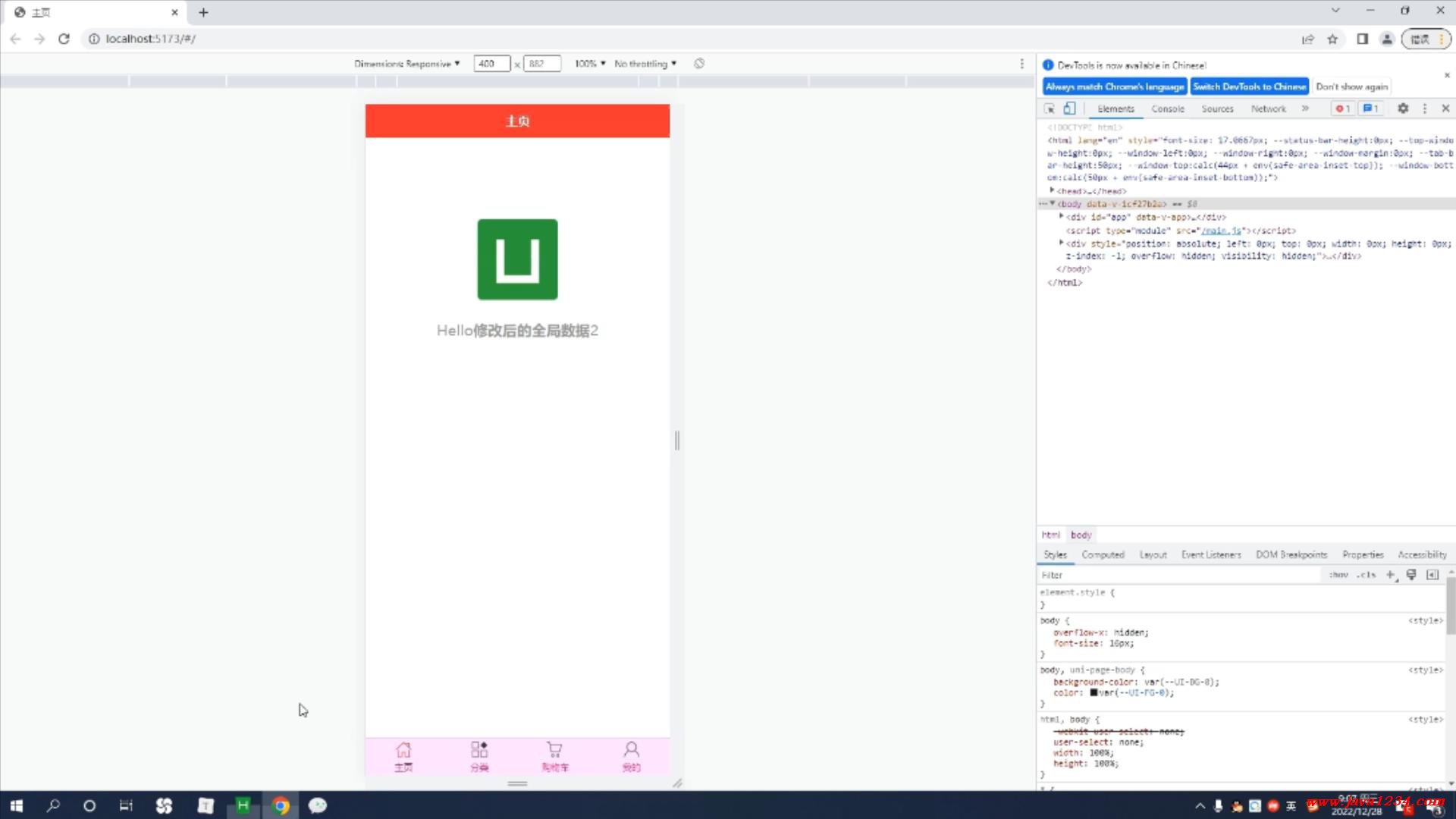
Task: Open the Dimensions Responsive dropdown
Action: (407, 64)
